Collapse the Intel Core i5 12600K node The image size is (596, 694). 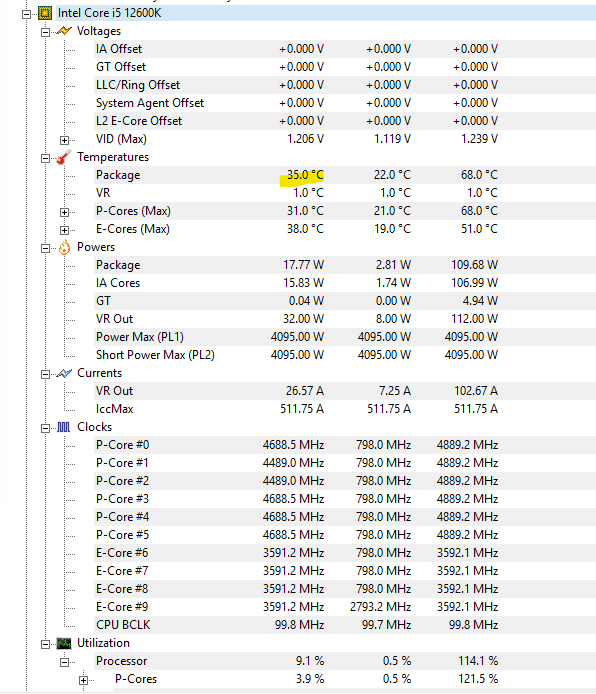point(27,14)
